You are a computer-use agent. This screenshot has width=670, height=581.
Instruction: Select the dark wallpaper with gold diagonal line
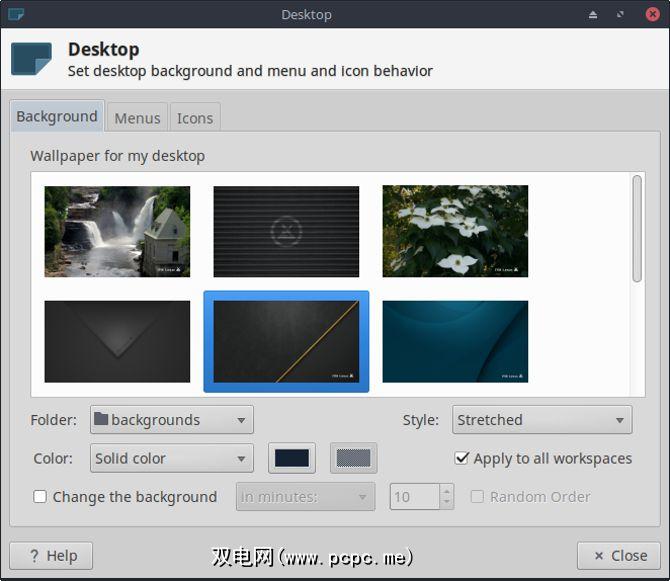click(286, 341)
